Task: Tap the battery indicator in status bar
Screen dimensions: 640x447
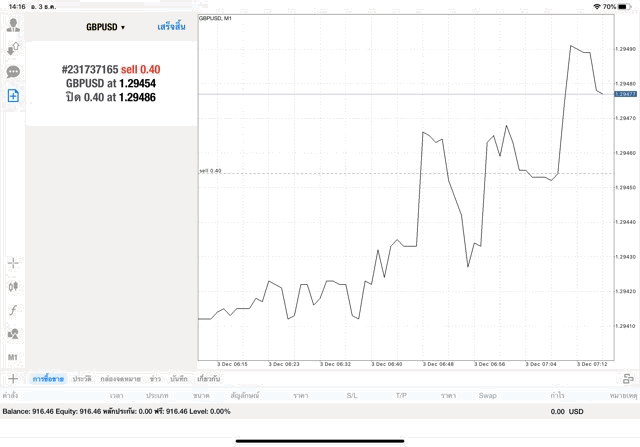Action: tap(624, 7)
